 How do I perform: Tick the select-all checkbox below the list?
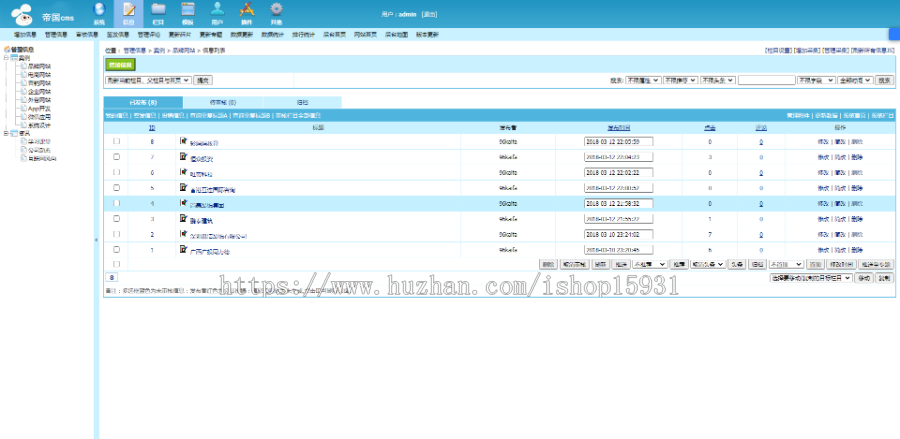[x=117, y=264]
